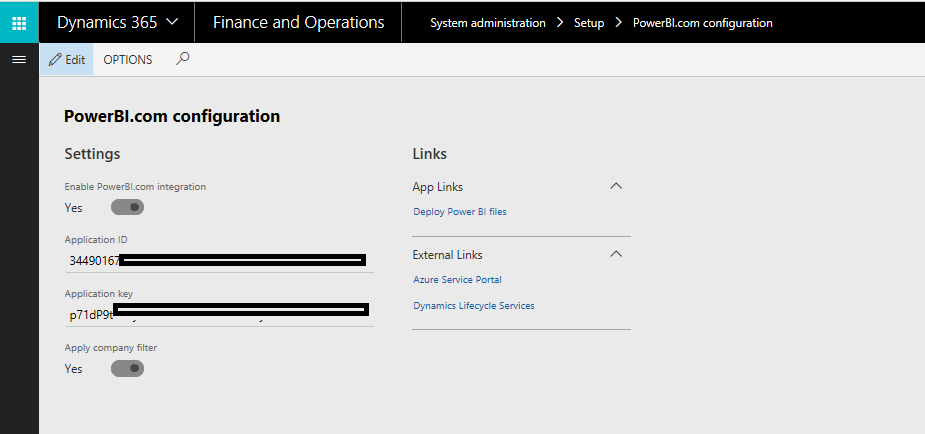The image size is (925, 434).
Task: Open the Azure Service Portal link
Action: pyautogui.click(x=457, y=280)
